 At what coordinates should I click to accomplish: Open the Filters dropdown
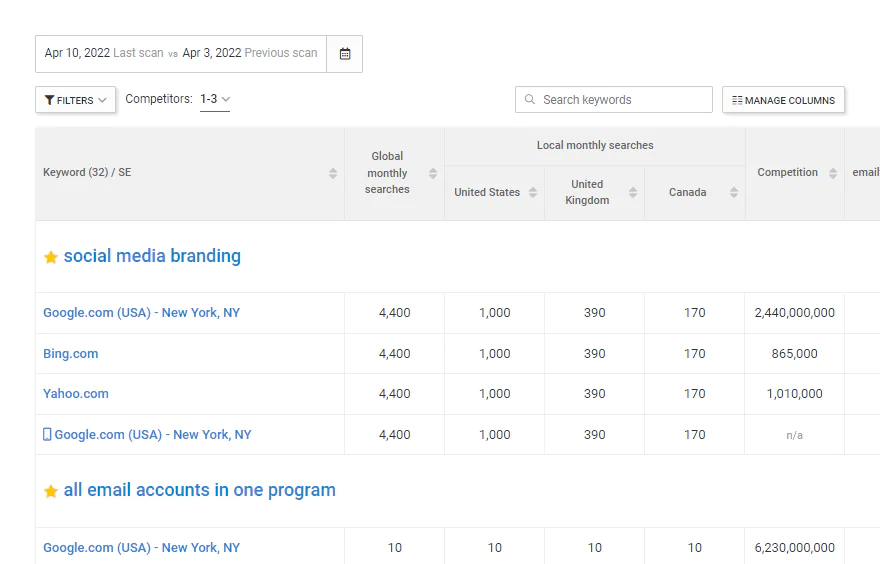76,100
